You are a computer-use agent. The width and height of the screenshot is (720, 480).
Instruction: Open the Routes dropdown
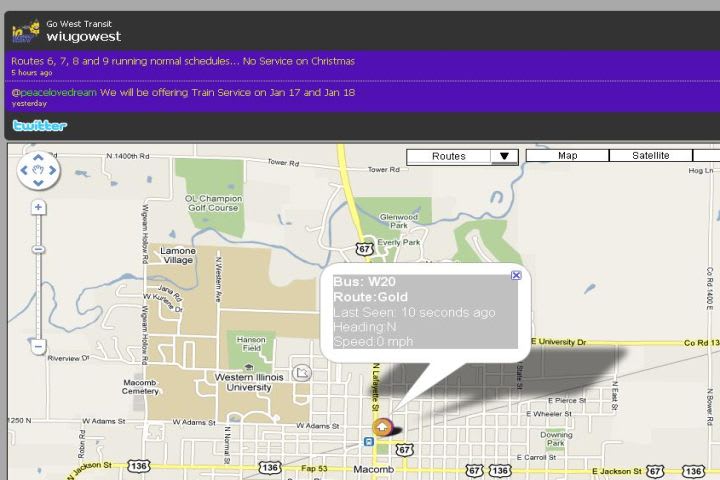[462, 157]
